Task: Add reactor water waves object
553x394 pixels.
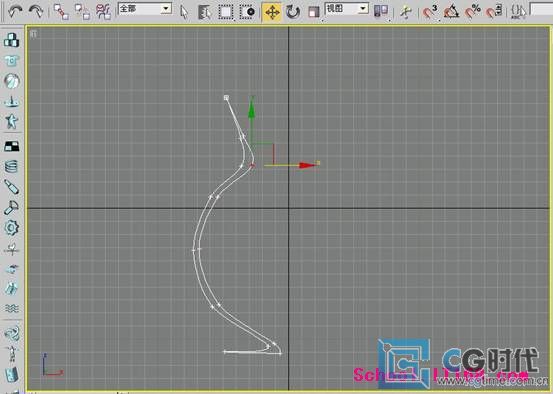Action: pos(11,308)
